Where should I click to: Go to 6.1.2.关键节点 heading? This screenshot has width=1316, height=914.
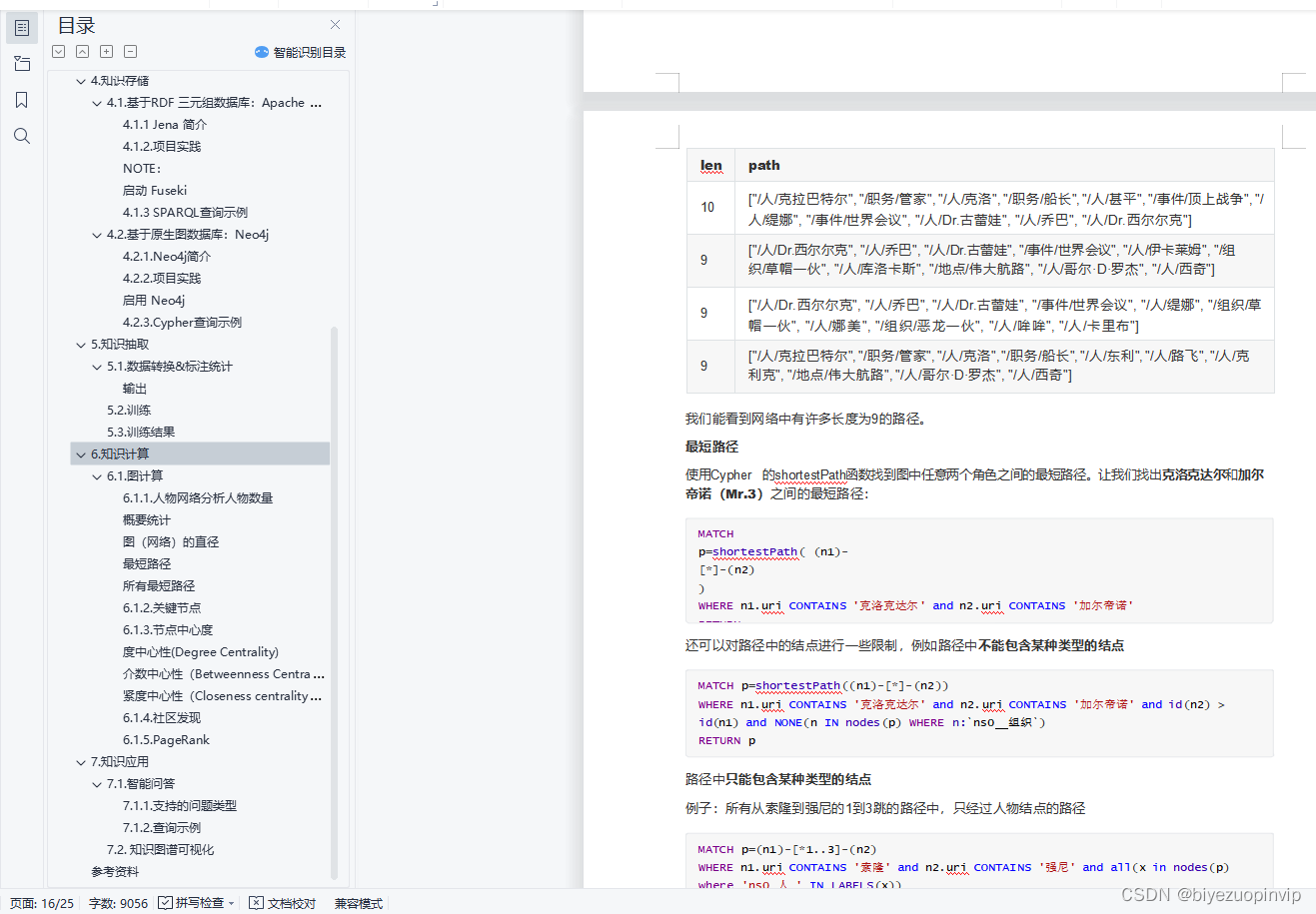(x=162, y=608)
